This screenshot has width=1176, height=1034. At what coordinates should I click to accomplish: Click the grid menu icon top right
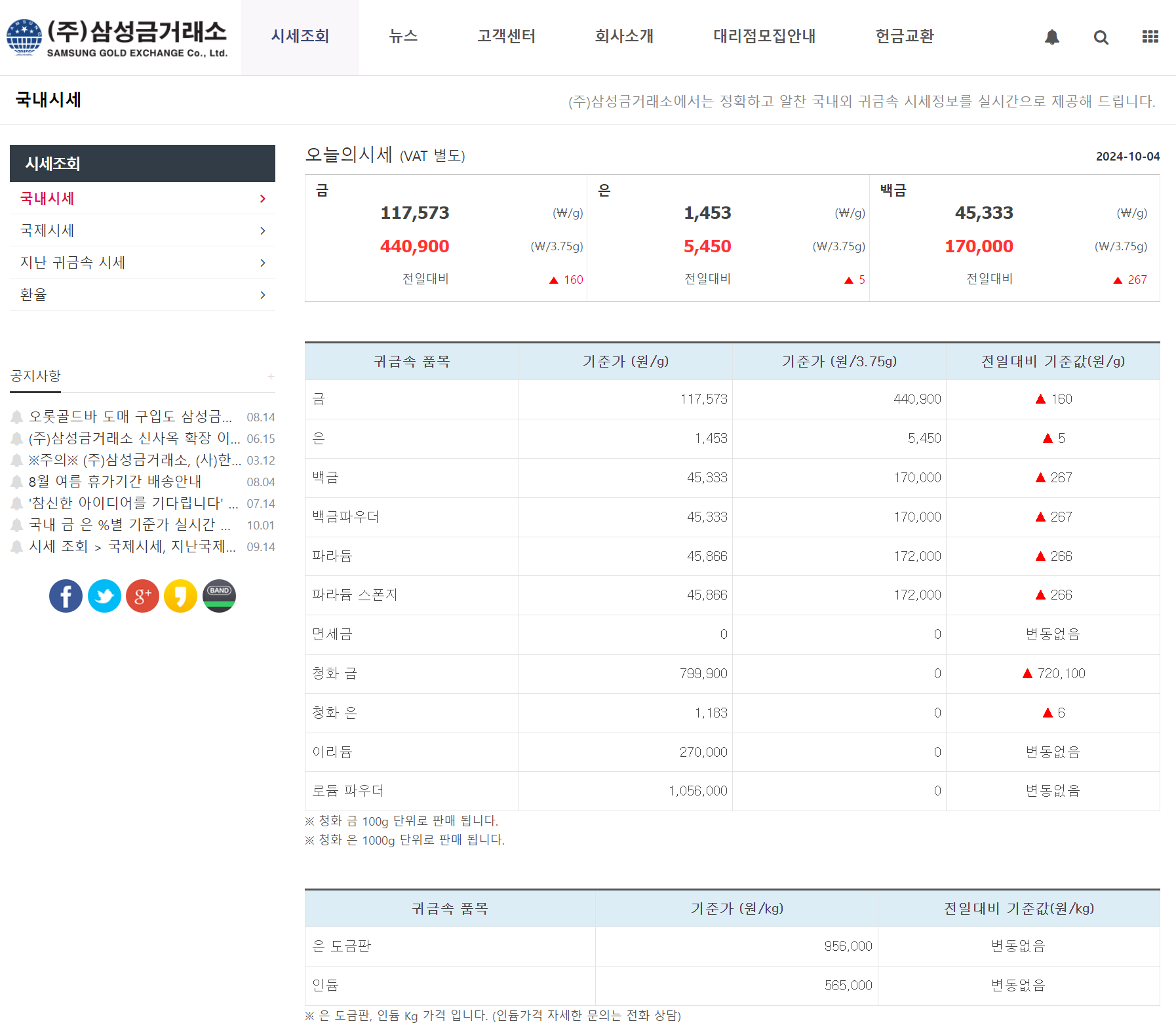pyautogui.click(x=1150, y=37)
